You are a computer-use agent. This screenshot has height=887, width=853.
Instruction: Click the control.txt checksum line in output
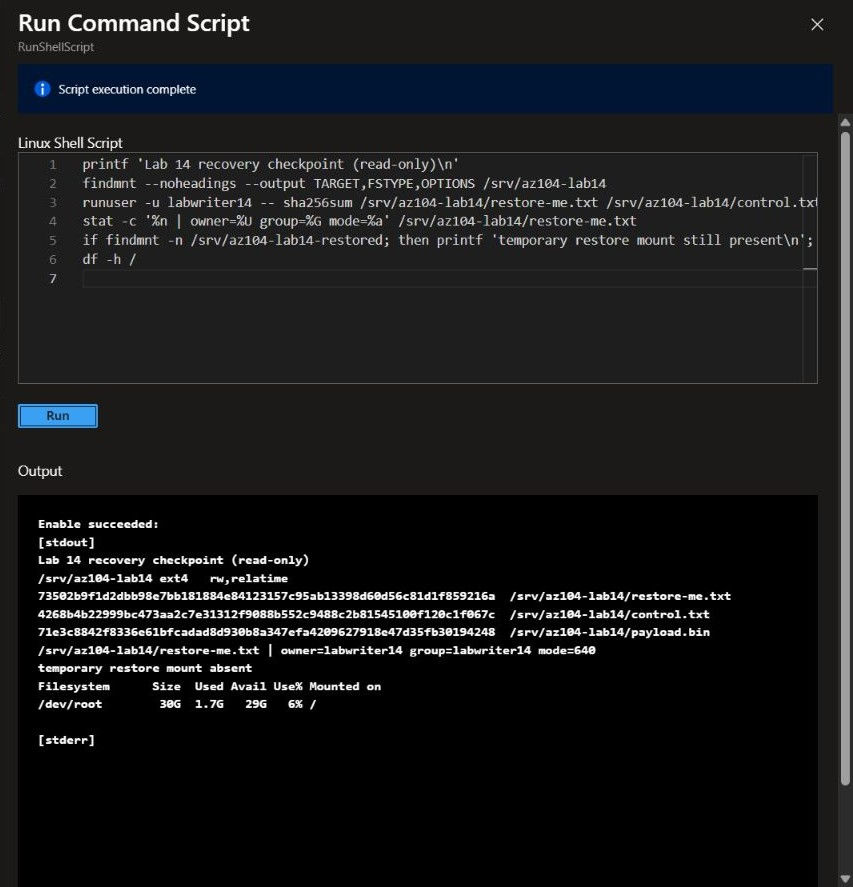point(373,614)
